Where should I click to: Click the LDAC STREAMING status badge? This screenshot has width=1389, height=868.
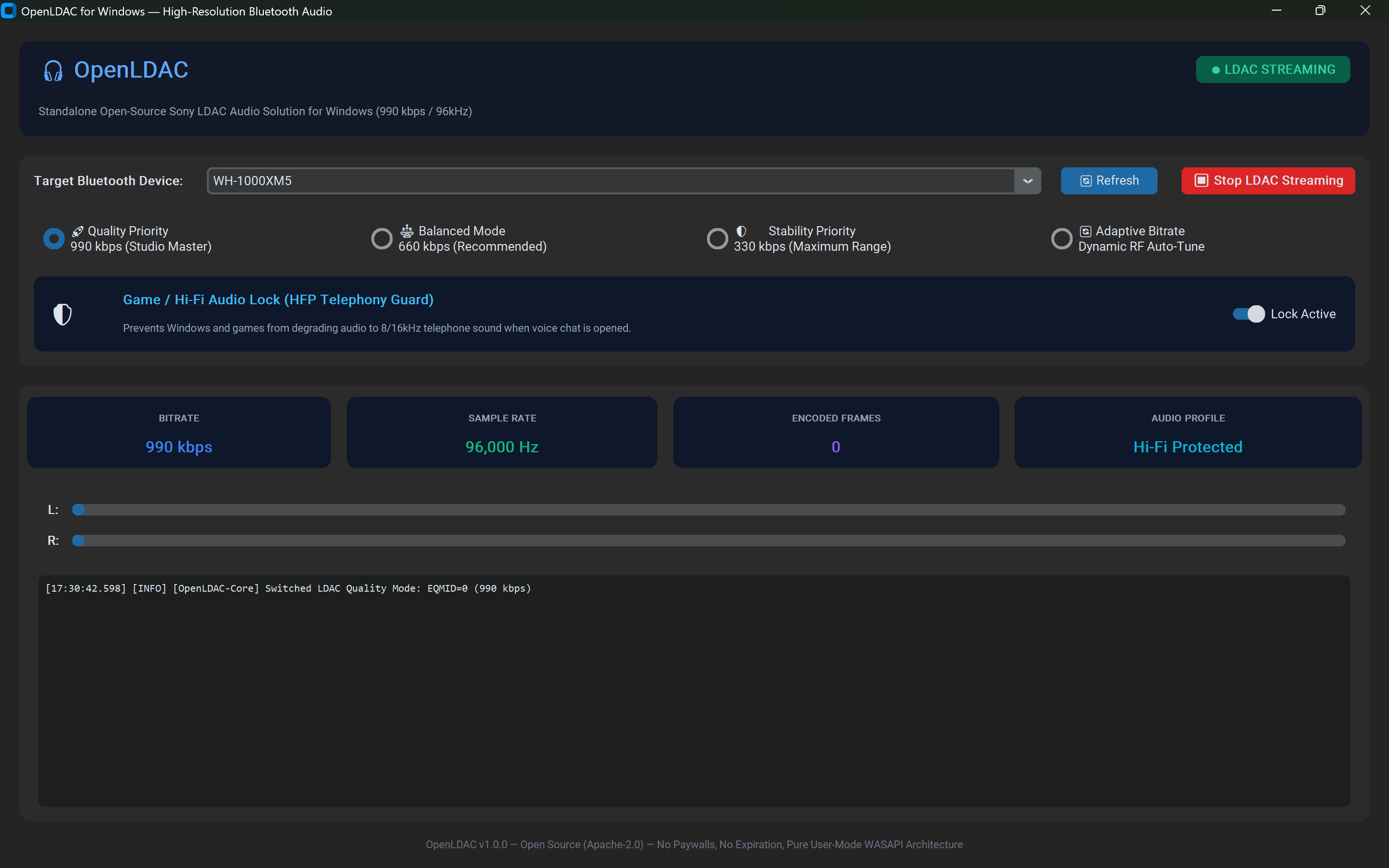click(1272, 69)
